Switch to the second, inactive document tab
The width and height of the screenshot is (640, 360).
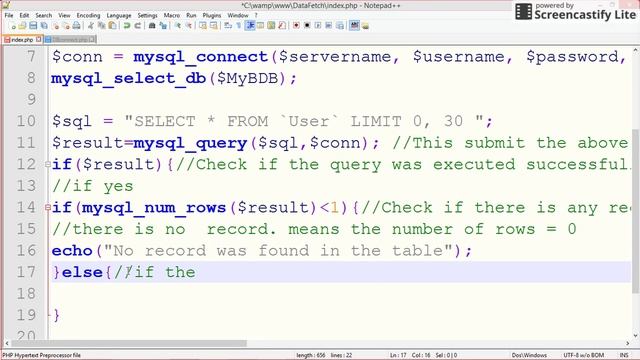click(69, 40)
